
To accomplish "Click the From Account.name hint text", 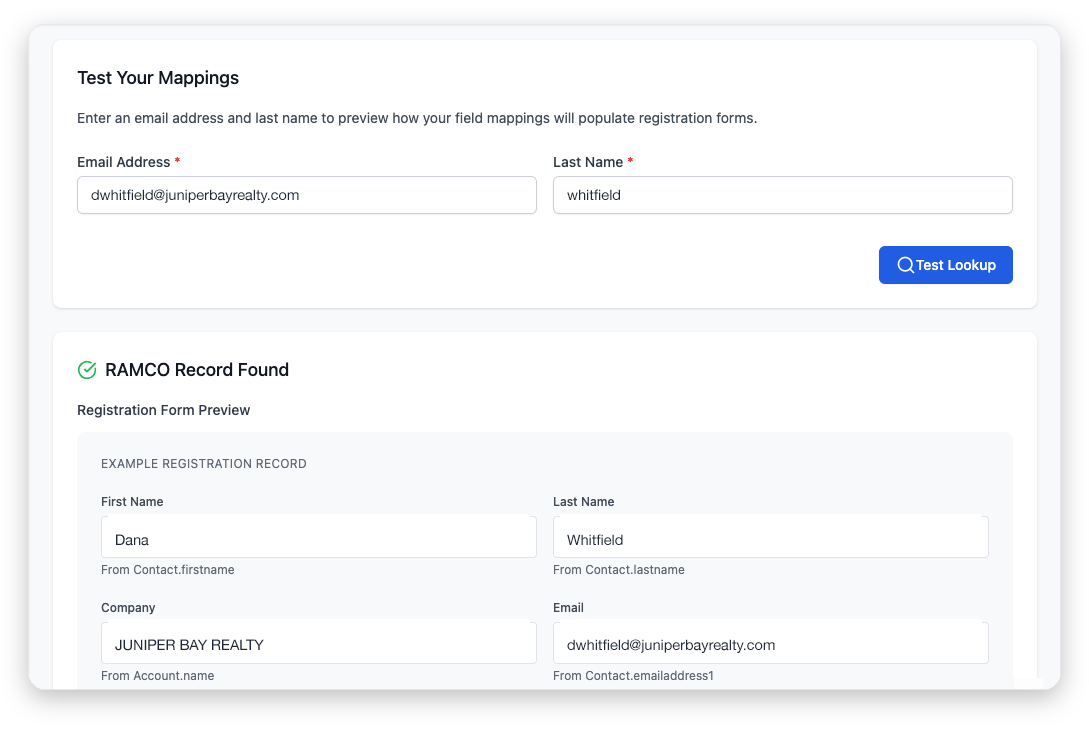I will (158, 676).
